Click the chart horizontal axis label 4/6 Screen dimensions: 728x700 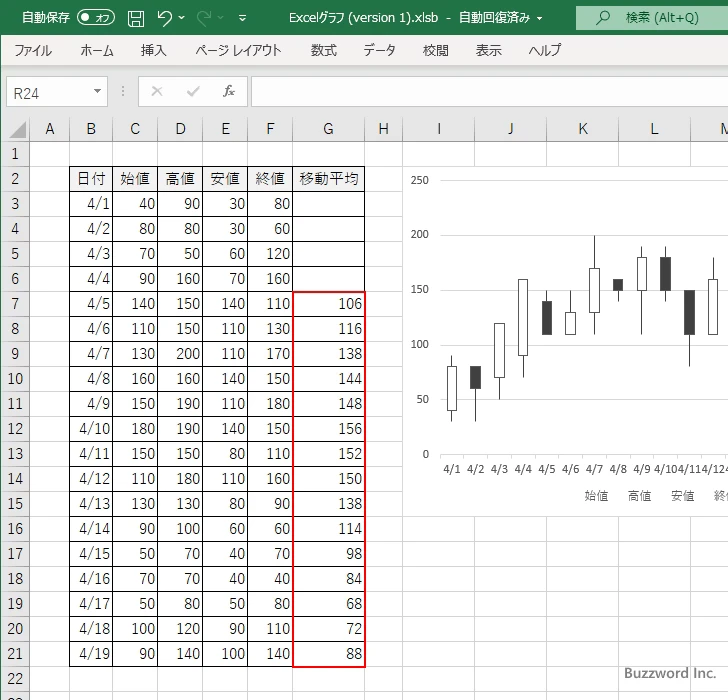[571, 469]
